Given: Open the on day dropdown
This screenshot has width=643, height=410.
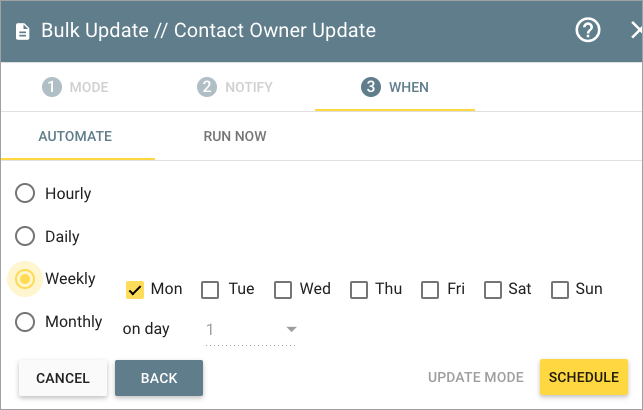Looking at the screenshot, I should click(251, 330).
